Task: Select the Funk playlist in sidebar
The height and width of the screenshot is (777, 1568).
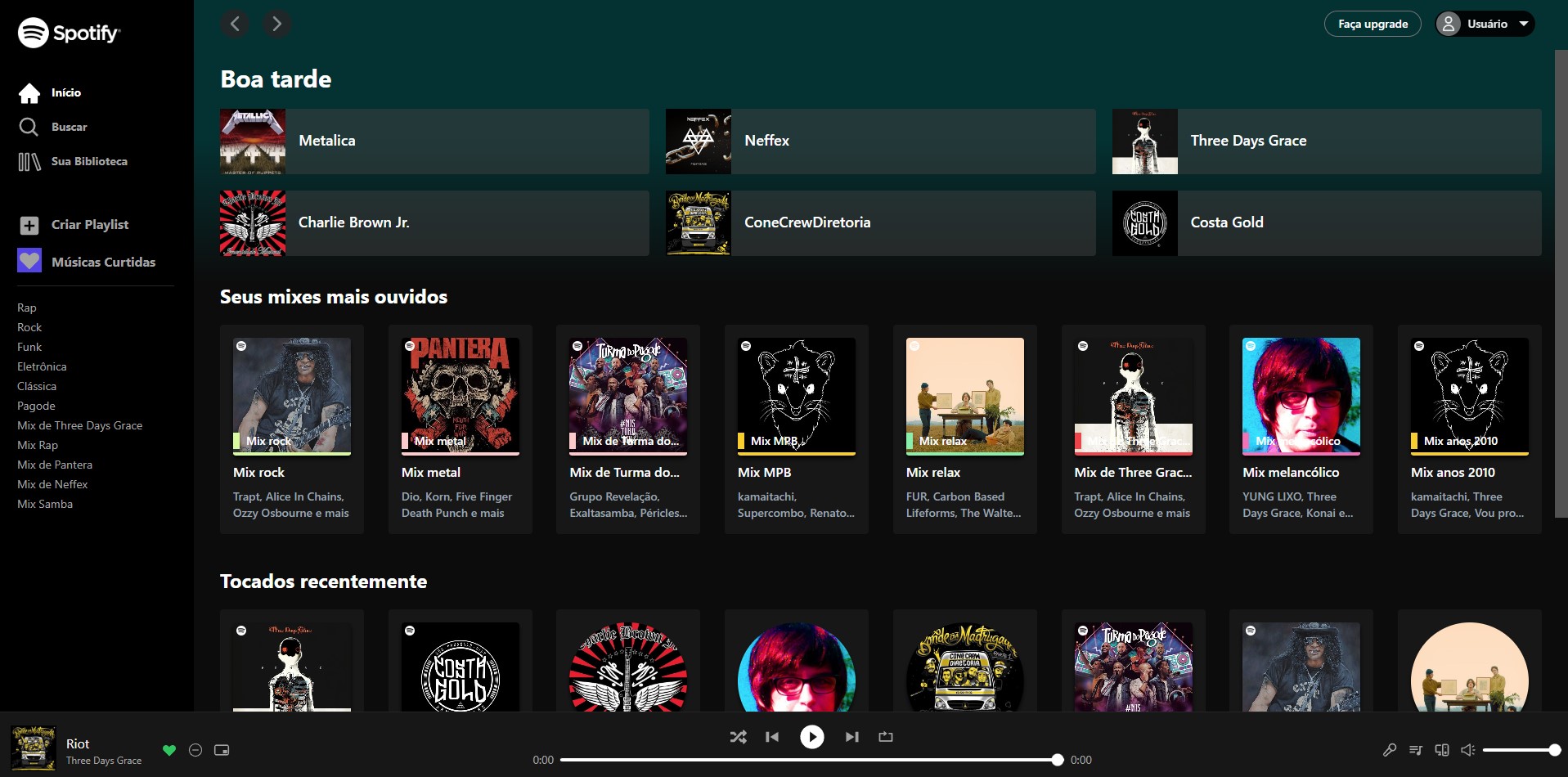Action: pos(29,348)
